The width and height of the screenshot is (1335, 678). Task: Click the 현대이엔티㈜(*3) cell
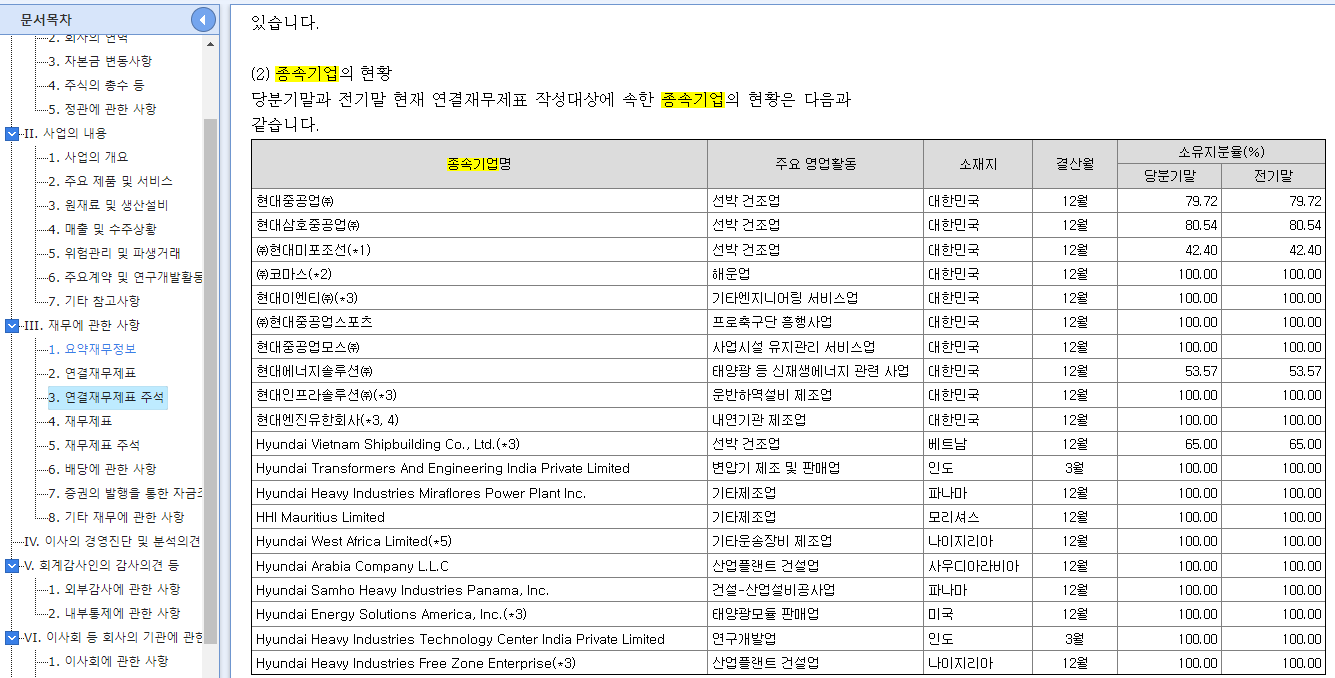(x=479, y=298)
